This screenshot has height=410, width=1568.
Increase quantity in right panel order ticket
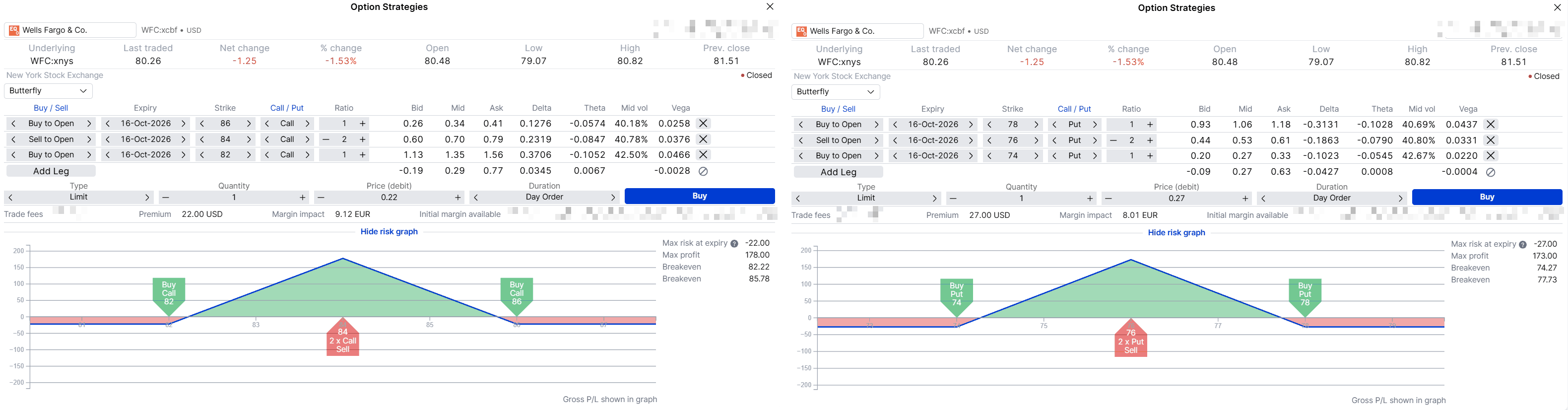click(x=1090, y=199)
